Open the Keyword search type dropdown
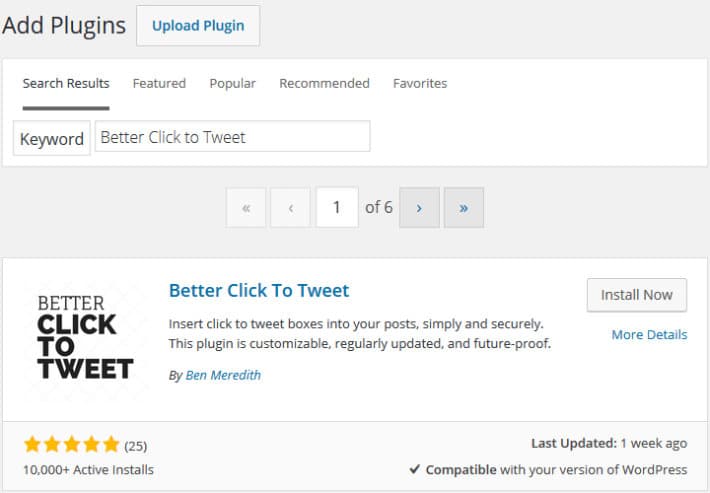710x493 pixels. click(x=52, y=138)
